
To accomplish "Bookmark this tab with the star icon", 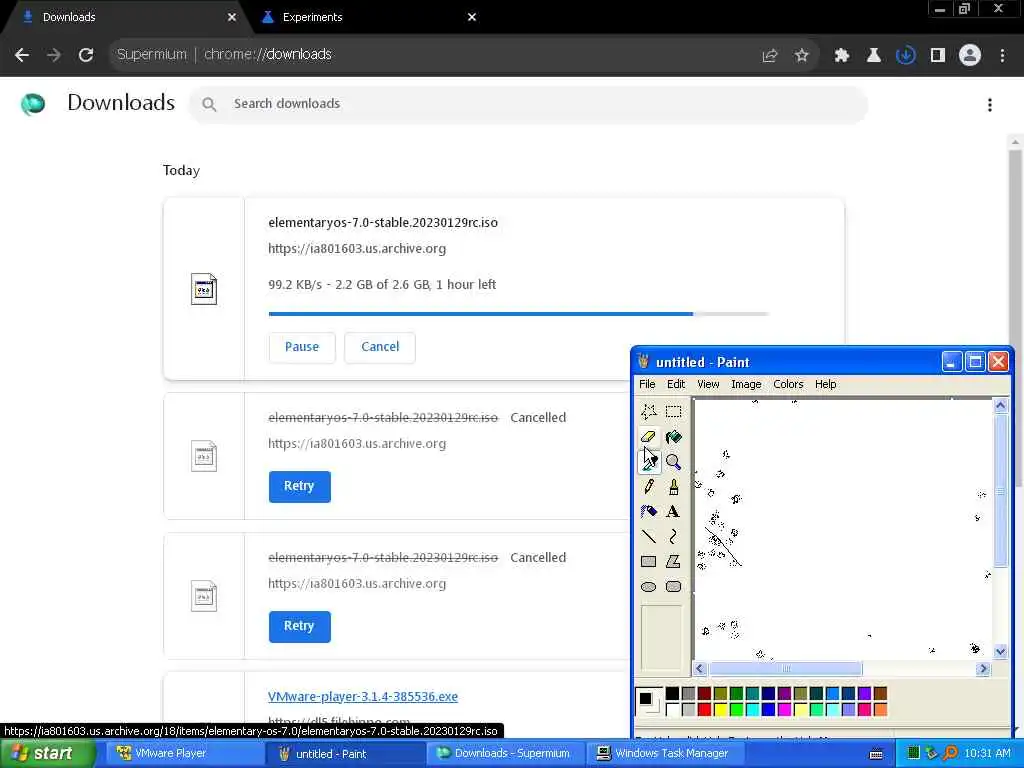I will point(802,56).
